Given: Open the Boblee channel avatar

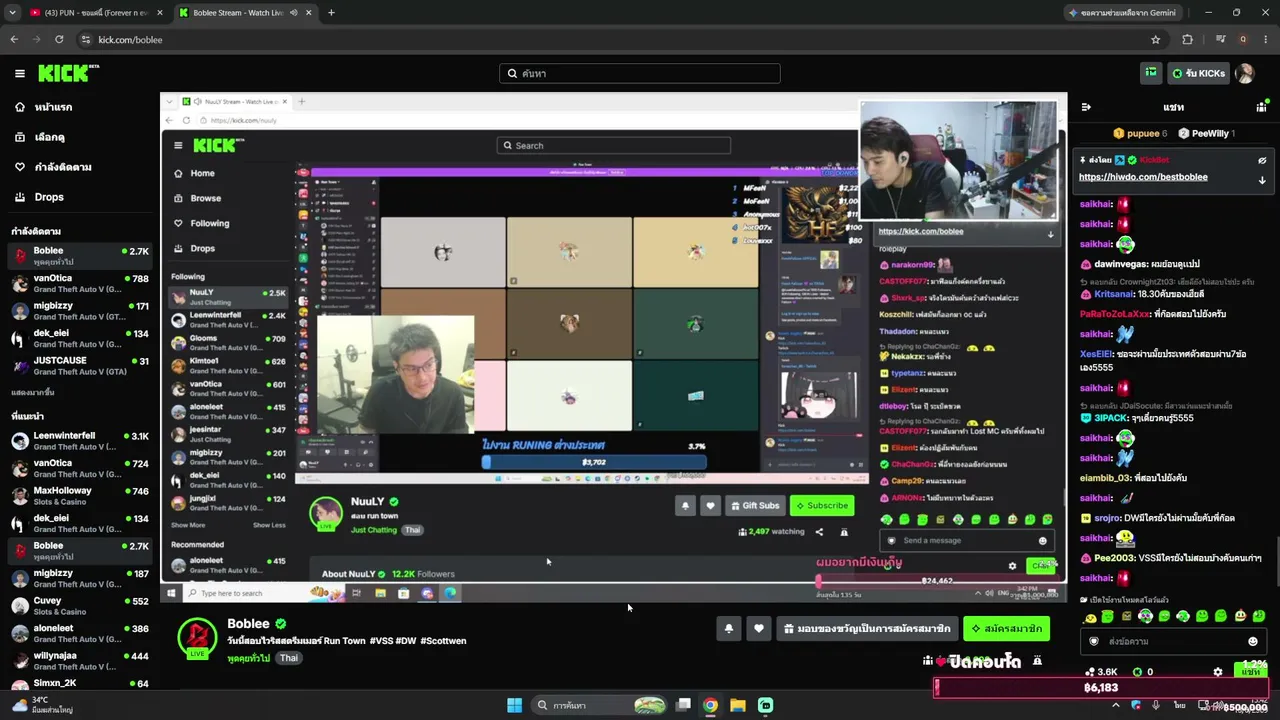Looking at the screenshot, I should [x=197, y=638].
